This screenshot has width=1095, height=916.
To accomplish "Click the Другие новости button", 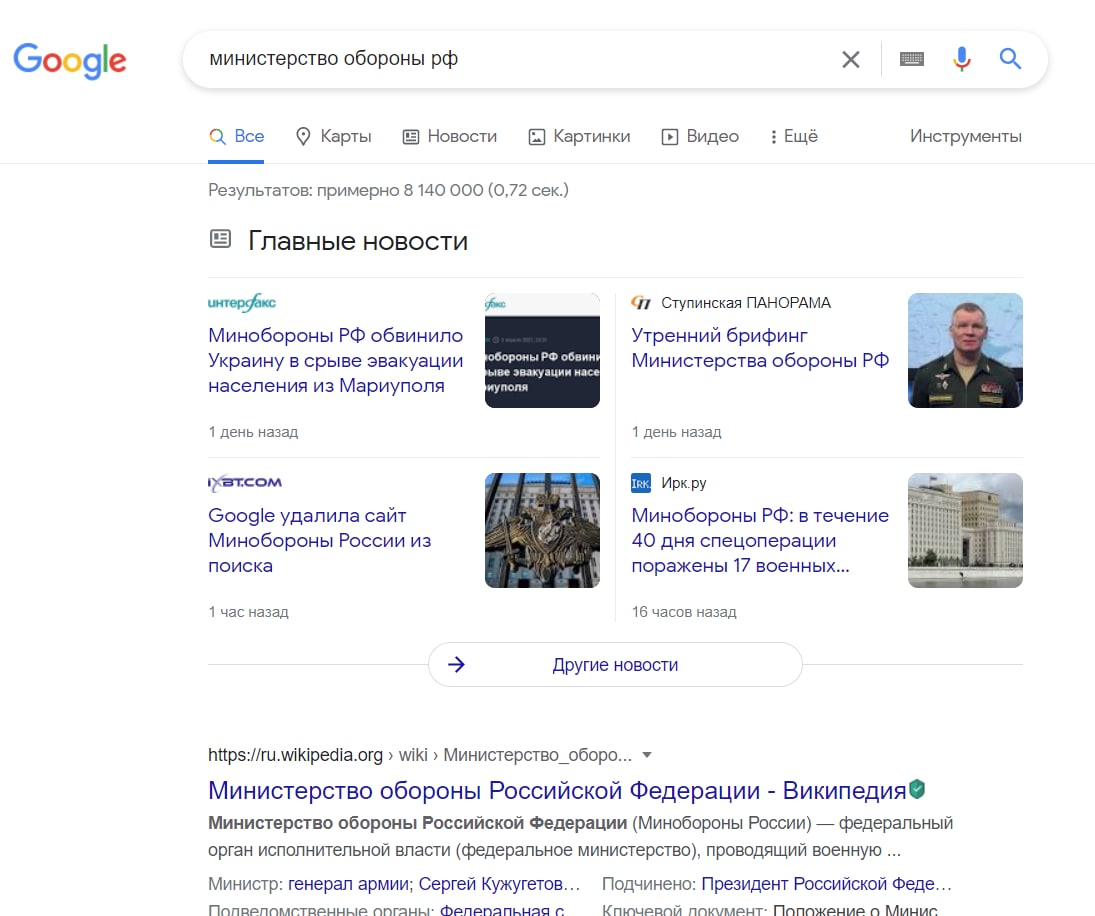I will [615, 665].
